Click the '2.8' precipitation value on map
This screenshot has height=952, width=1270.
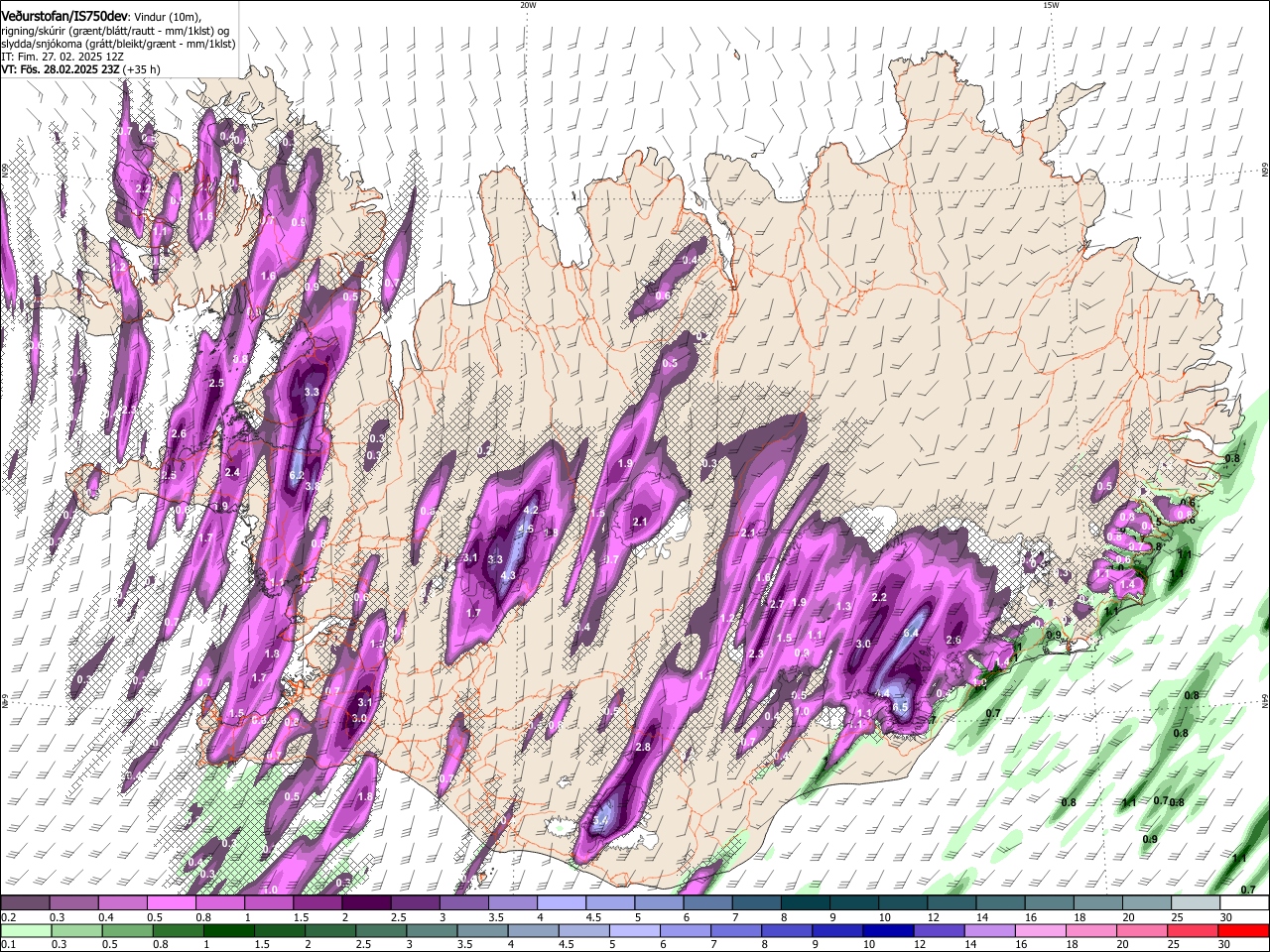tap(643, 747)
